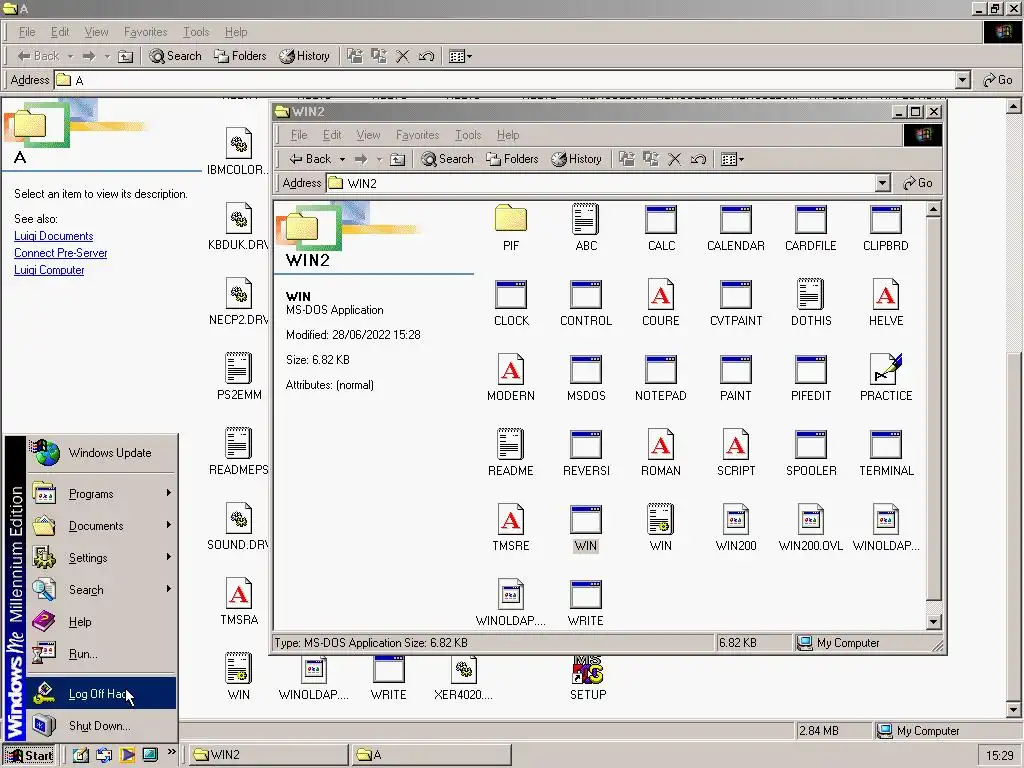The height and width of the screenshot is (768, 1024).
Task: Expand Settings submenu in Start menu
Action: click(101, 558)
